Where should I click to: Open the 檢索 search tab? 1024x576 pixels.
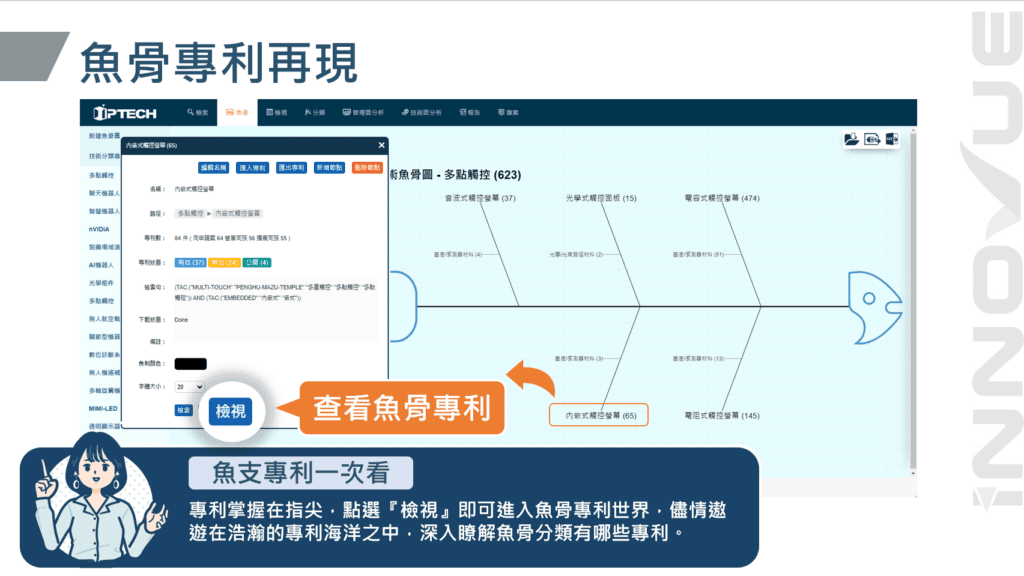click(x=198, y=113)
